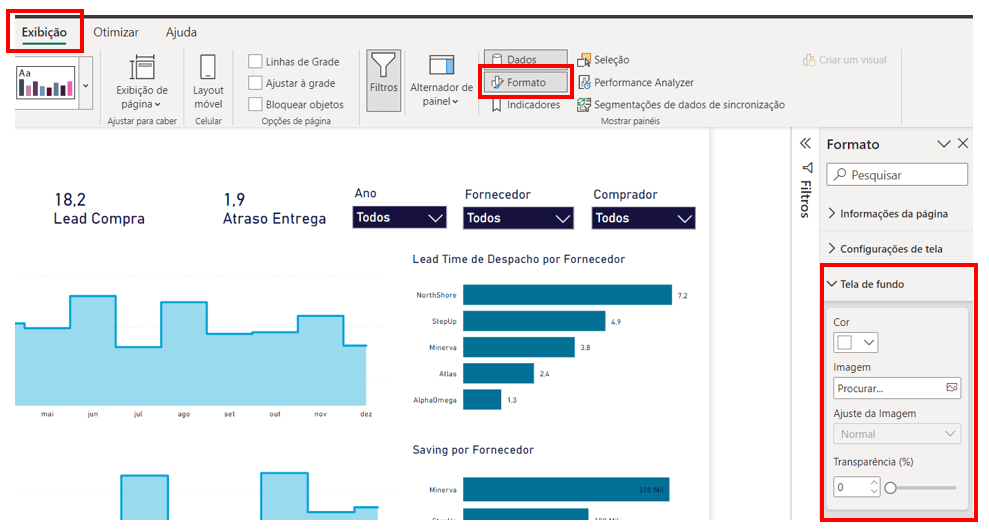Click the image browse icon in Procurar
The height and width of the screenshot is (530, 989).
(952, 388)
